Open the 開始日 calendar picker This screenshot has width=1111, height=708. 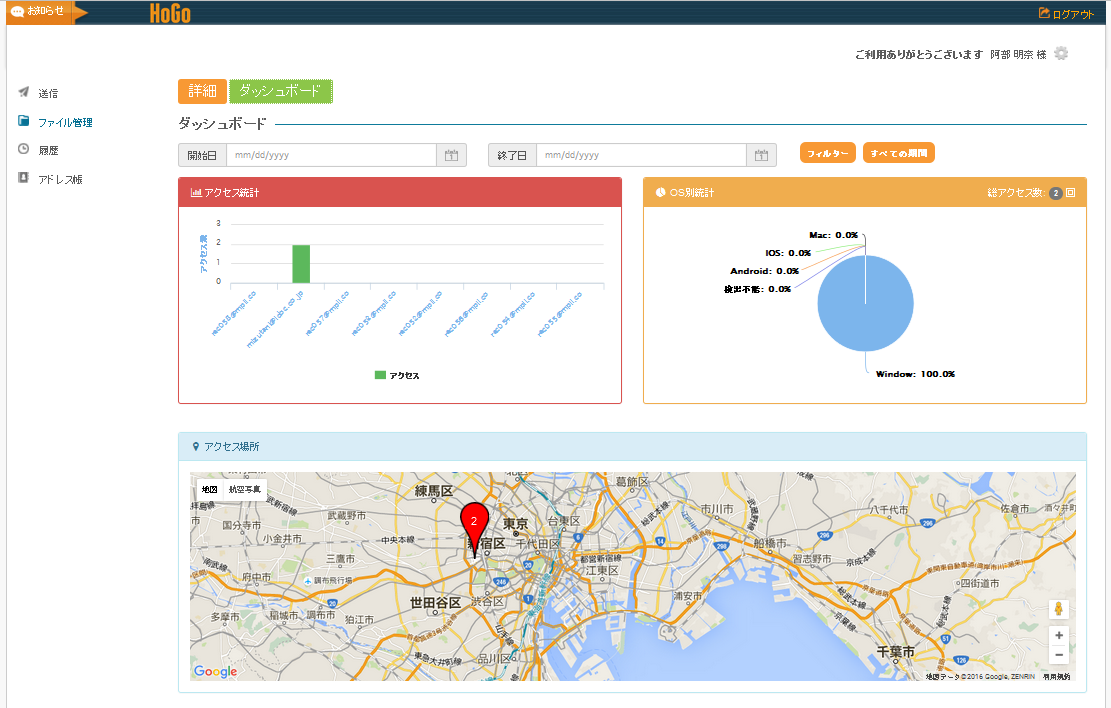(450, 155)
